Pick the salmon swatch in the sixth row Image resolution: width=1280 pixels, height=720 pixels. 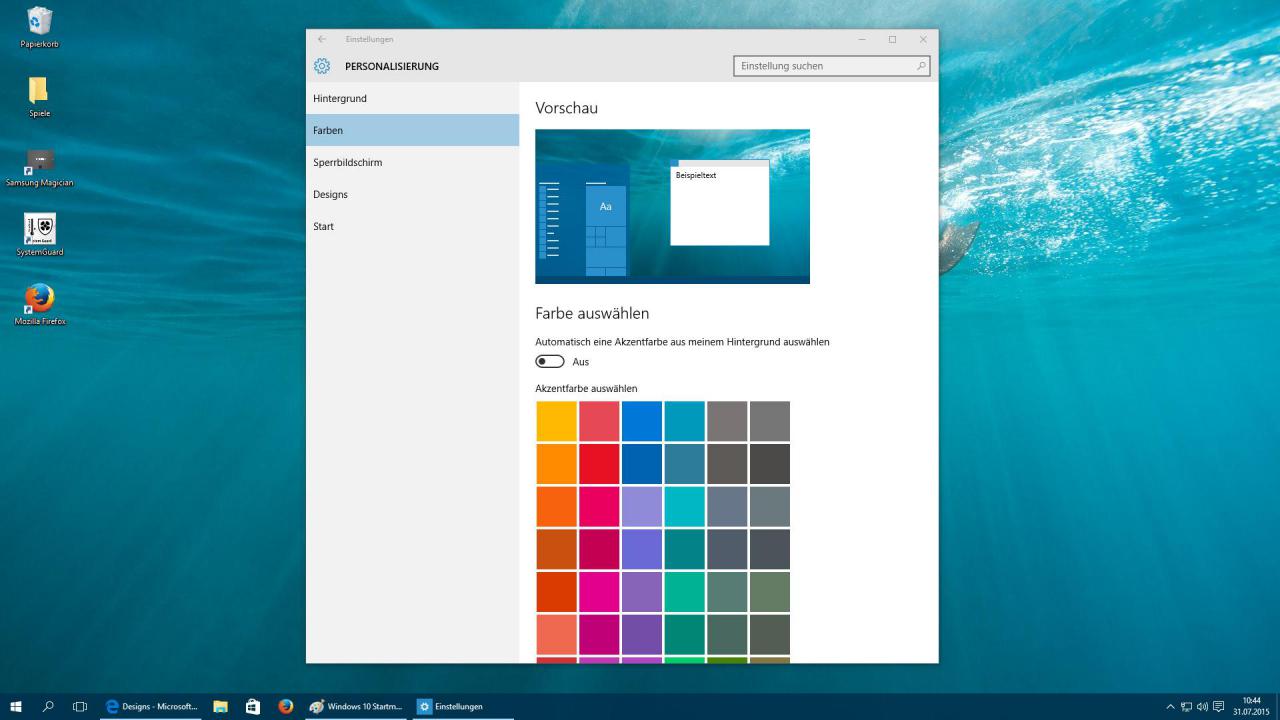click(x=556, y=634)
